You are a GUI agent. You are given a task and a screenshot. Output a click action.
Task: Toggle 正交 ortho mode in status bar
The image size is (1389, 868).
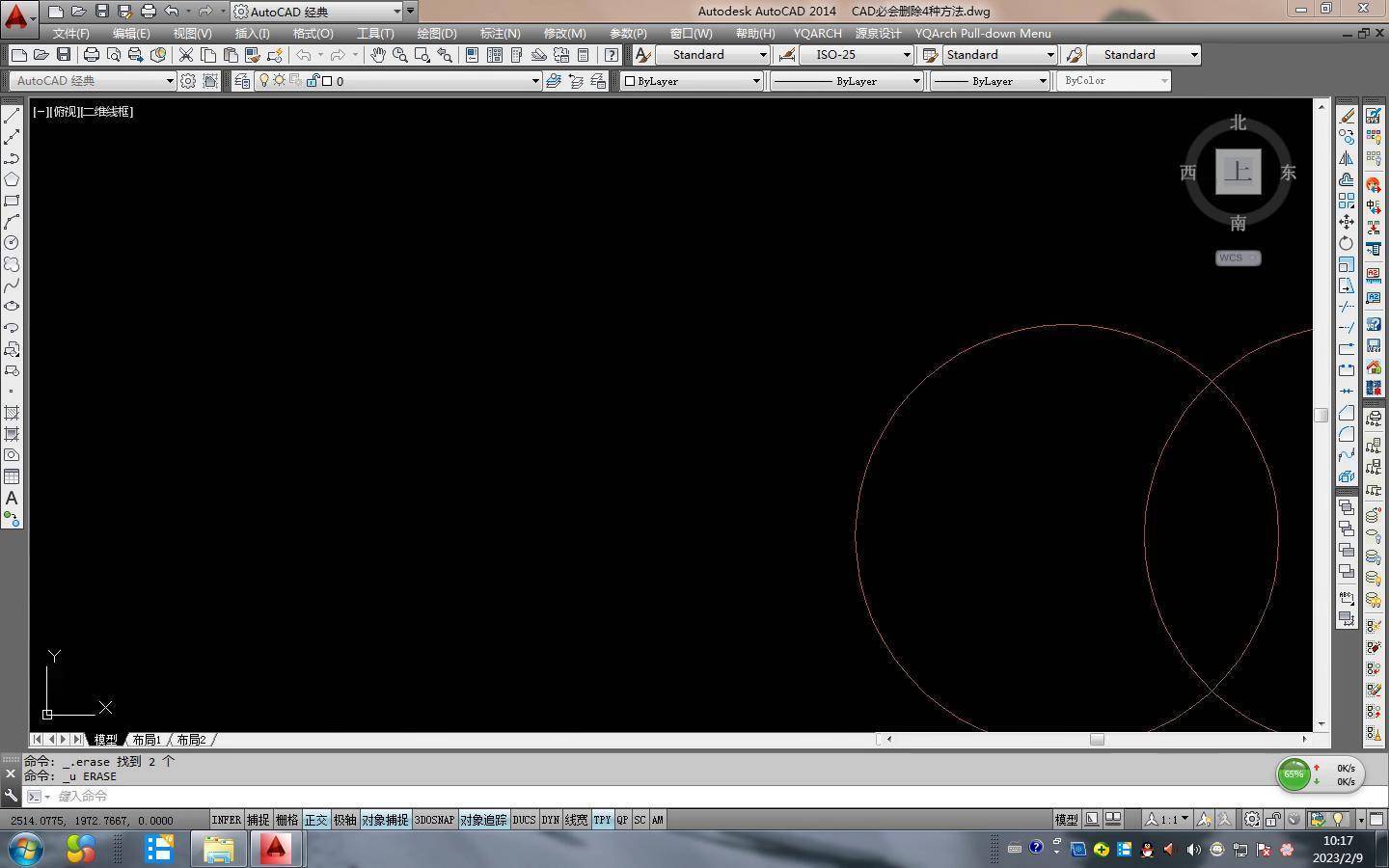316,820
